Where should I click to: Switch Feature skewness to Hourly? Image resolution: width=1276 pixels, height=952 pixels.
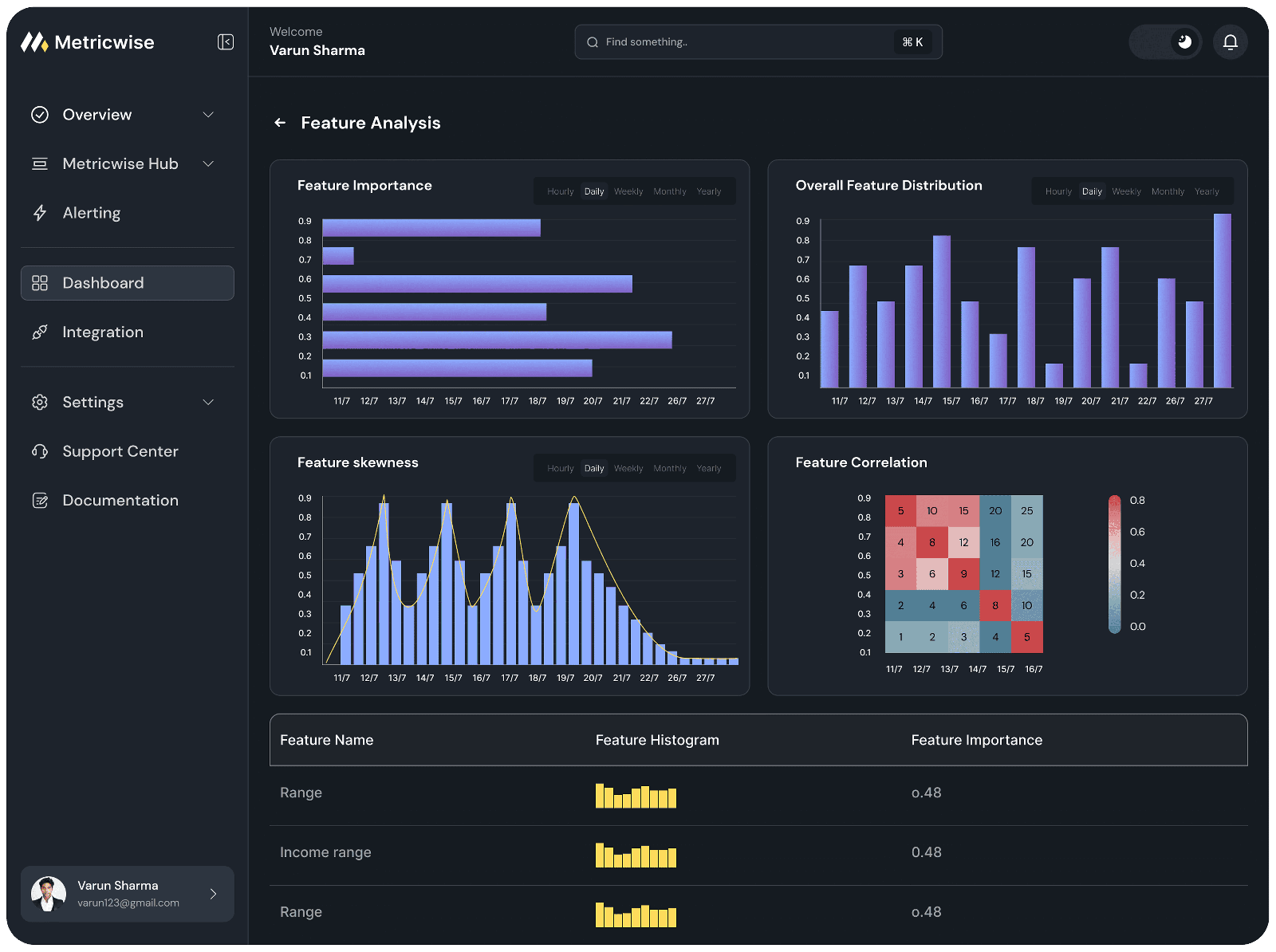coord(561,469)
